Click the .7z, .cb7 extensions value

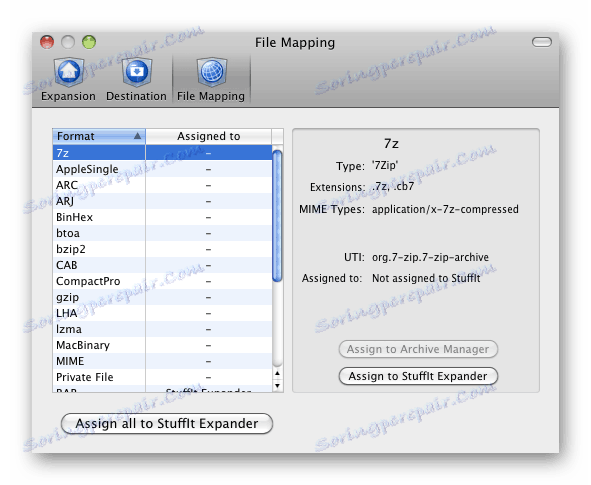[393, 187]
